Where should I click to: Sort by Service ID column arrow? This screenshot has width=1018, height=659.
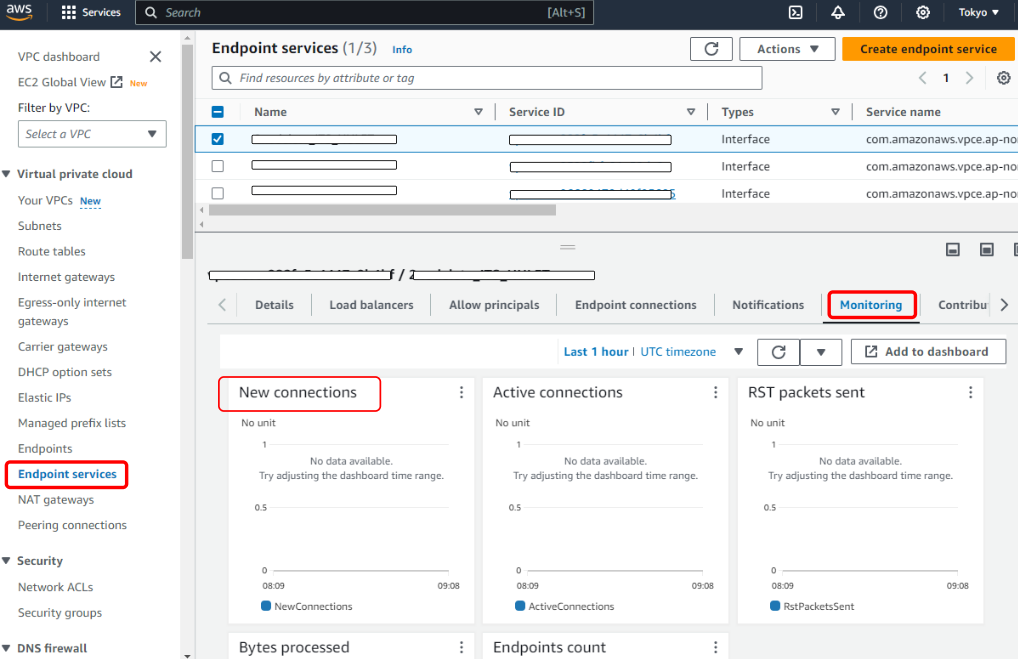pos(691,112)
